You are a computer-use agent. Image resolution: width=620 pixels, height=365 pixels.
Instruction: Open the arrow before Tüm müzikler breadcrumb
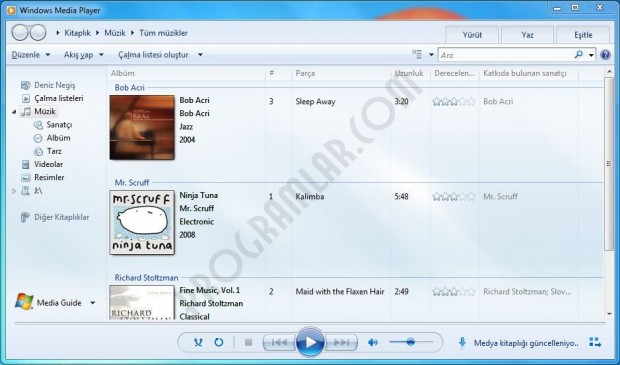click(x=132, y=33)
